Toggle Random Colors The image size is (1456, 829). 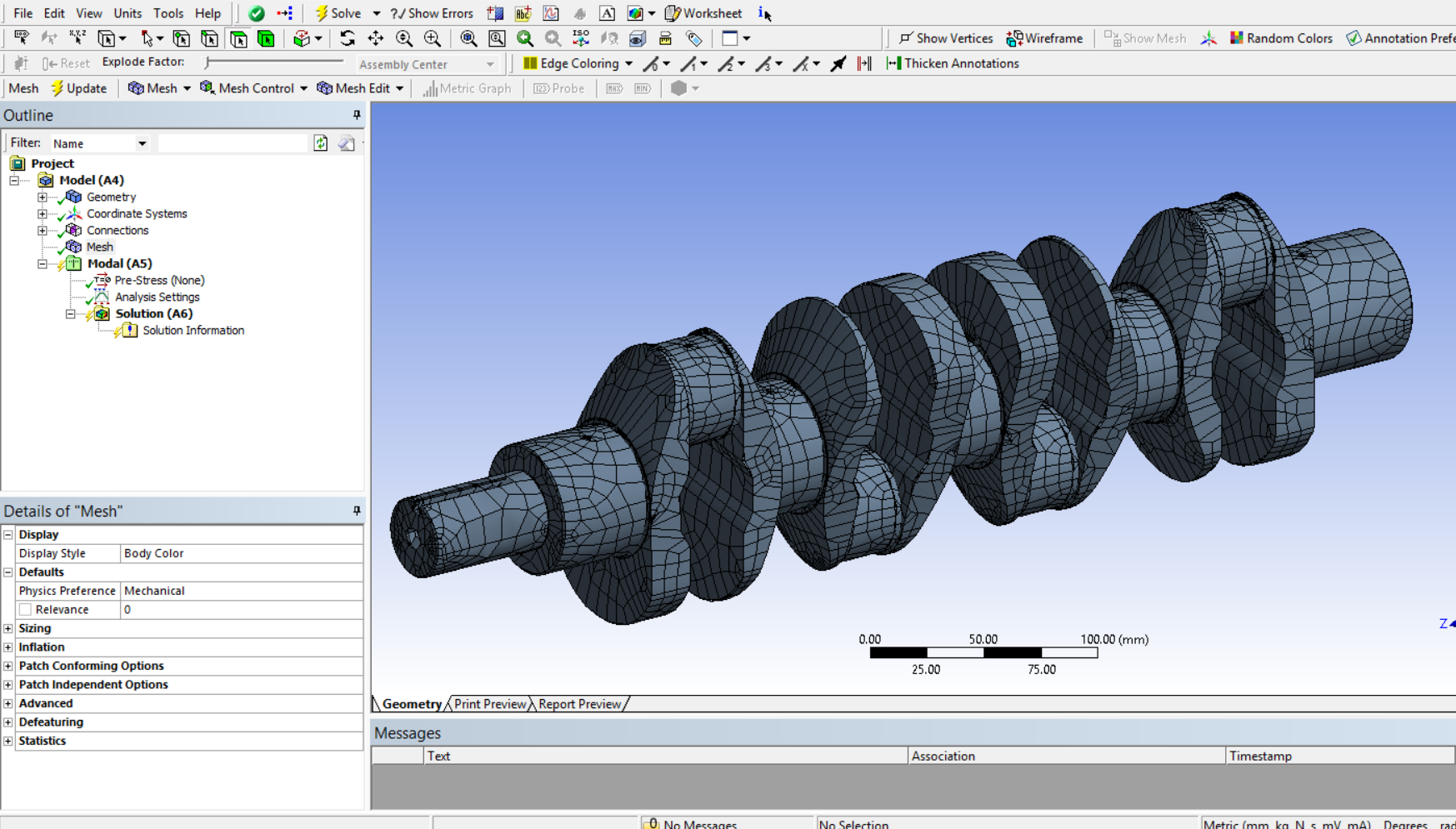pyautogui.click(x=1281, y=38)
